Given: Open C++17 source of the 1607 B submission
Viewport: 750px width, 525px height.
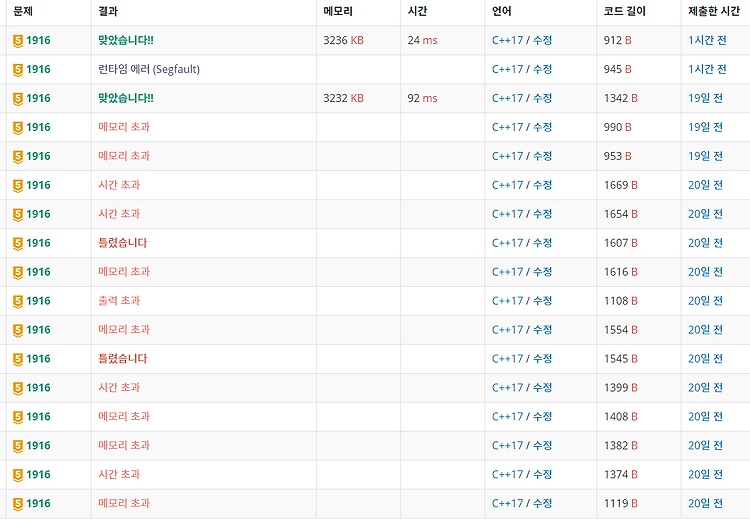Looking at the screenshot, I should pyautogui.click(x=507, y=243).
